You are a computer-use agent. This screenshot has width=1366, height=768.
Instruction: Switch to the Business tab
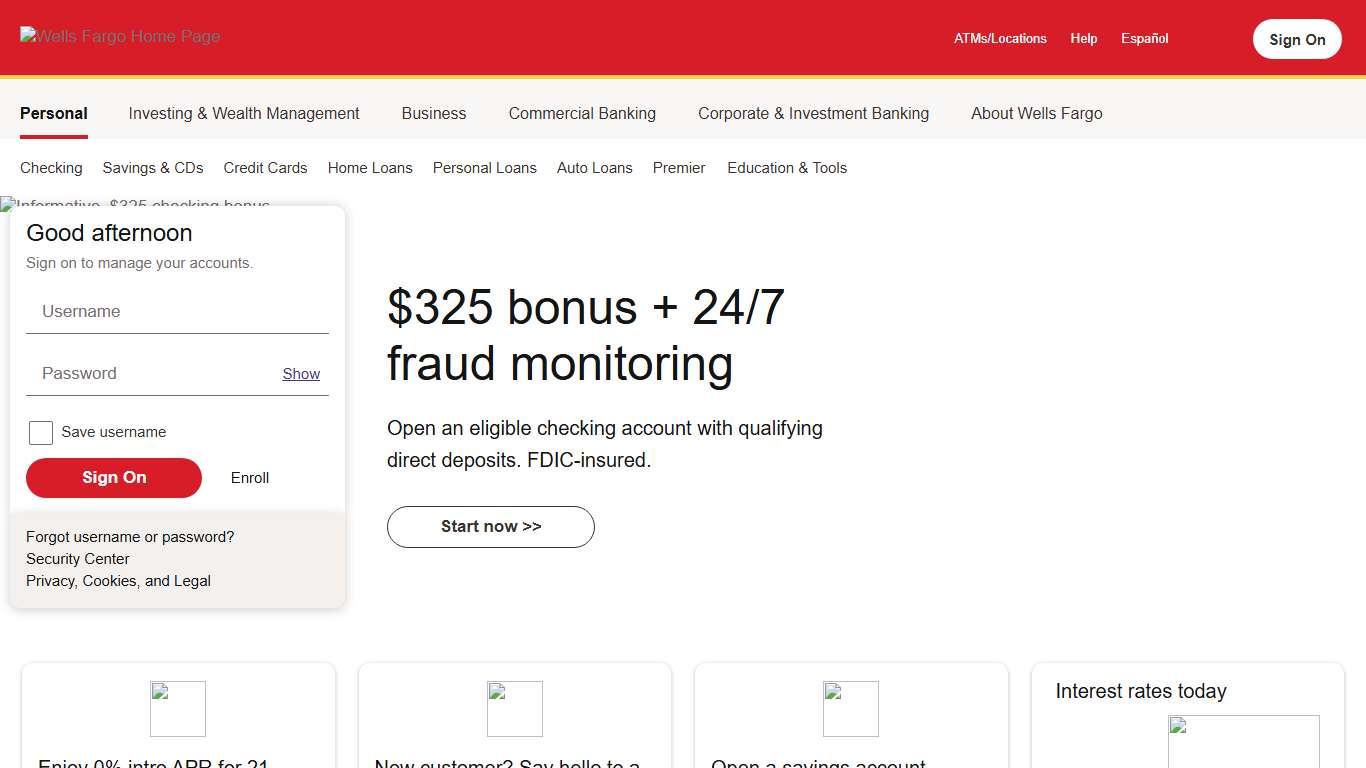click(x=433, y=113)
